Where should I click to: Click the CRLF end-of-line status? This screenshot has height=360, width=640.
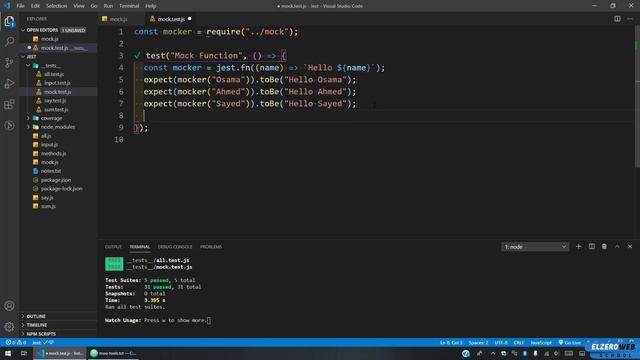(518, 342)
